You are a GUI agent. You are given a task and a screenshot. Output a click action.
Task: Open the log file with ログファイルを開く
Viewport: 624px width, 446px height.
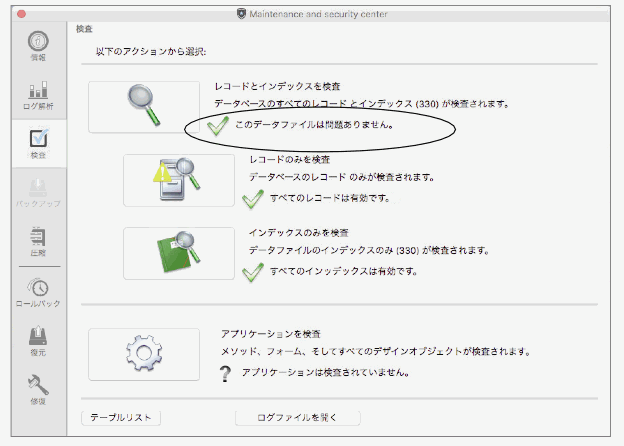[297, 417]
